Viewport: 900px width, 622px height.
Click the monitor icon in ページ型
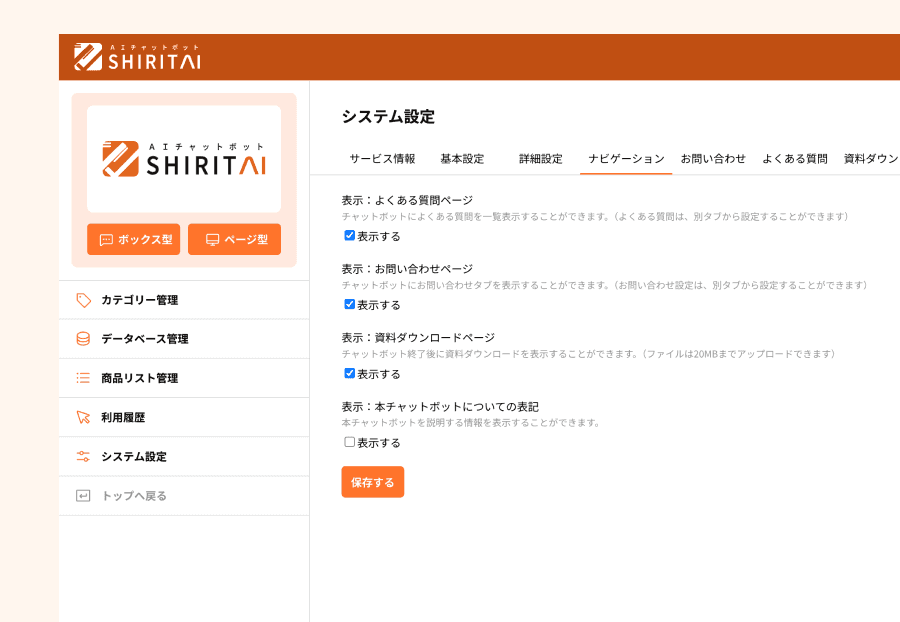[212, 240]
